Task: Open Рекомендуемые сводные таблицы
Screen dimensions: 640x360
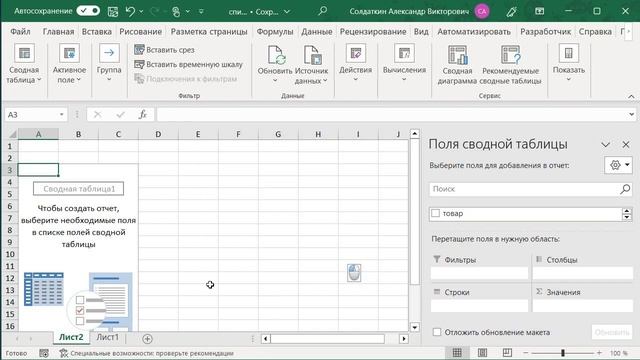Action: pyautogui.click(x=510, y=65)
